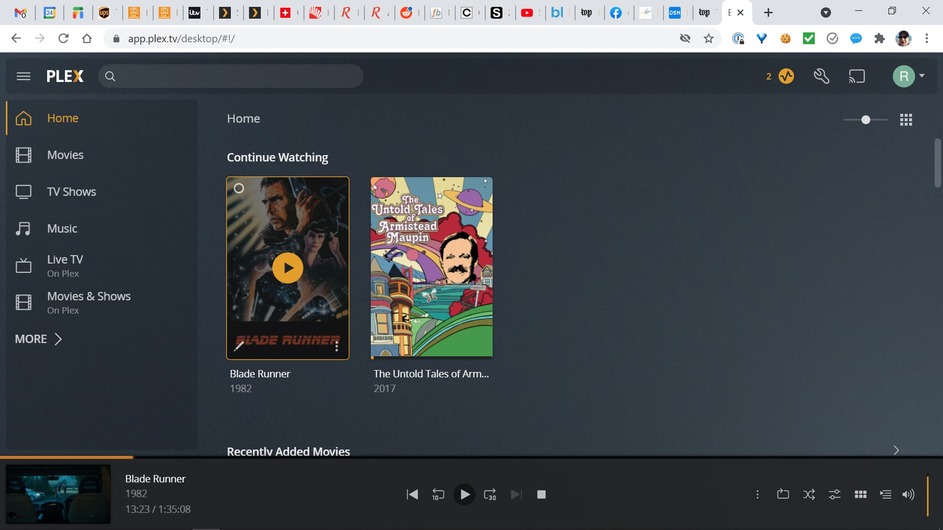Select Blade Runner poster selection circle

coord(239,188)
